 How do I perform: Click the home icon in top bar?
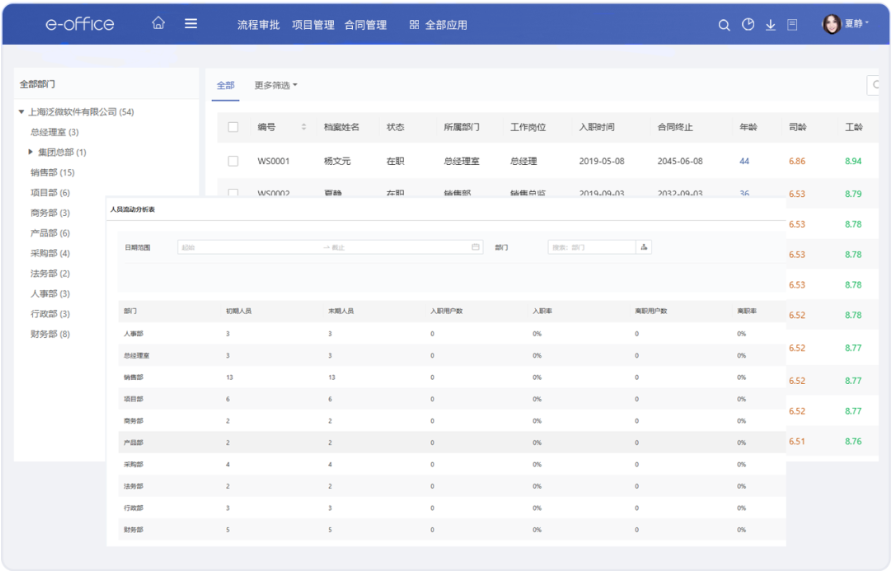(x=158, y=24)
